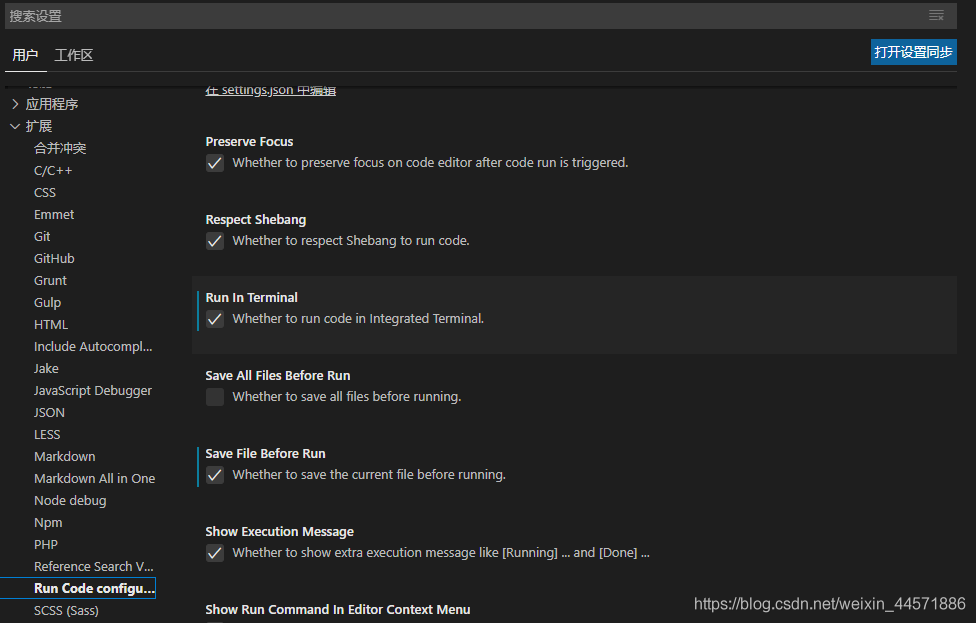
Task: Toggle the Run In Terminal checkbox
Action: (215, 319)
